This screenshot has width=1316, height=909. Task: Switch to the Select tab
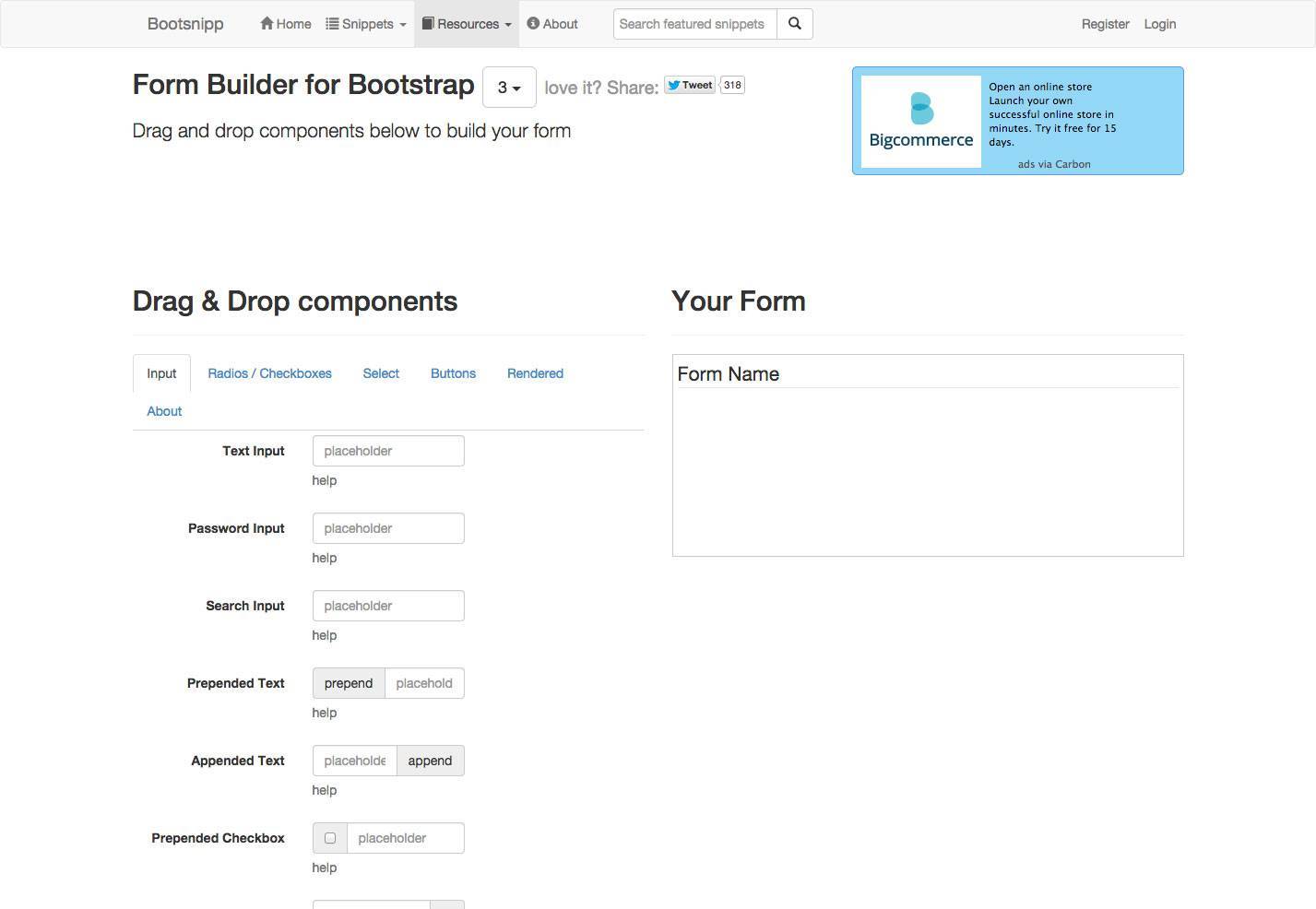[x=381, y=373]
